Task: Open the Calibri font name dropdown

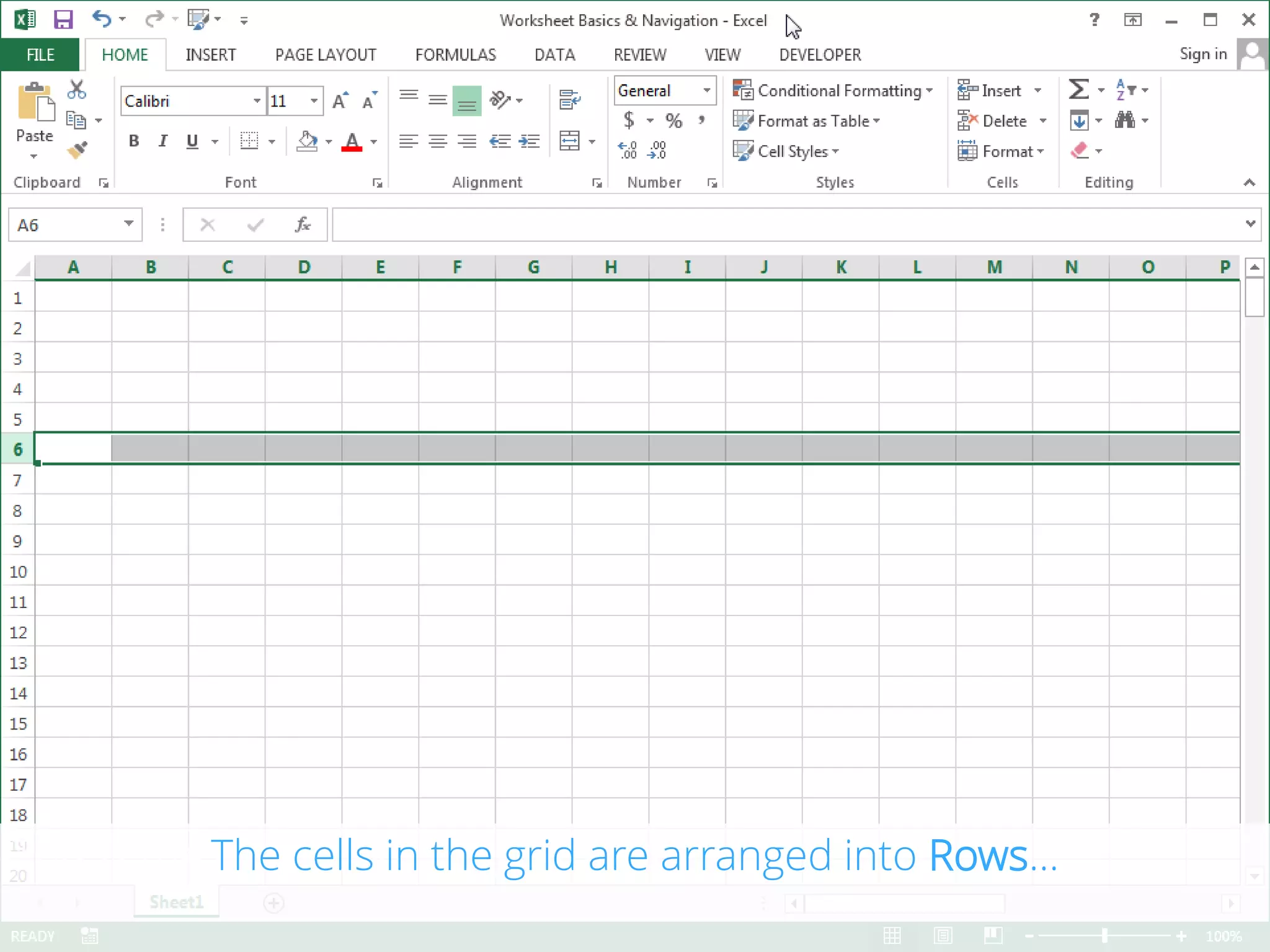Action: (x=257, y=101)
